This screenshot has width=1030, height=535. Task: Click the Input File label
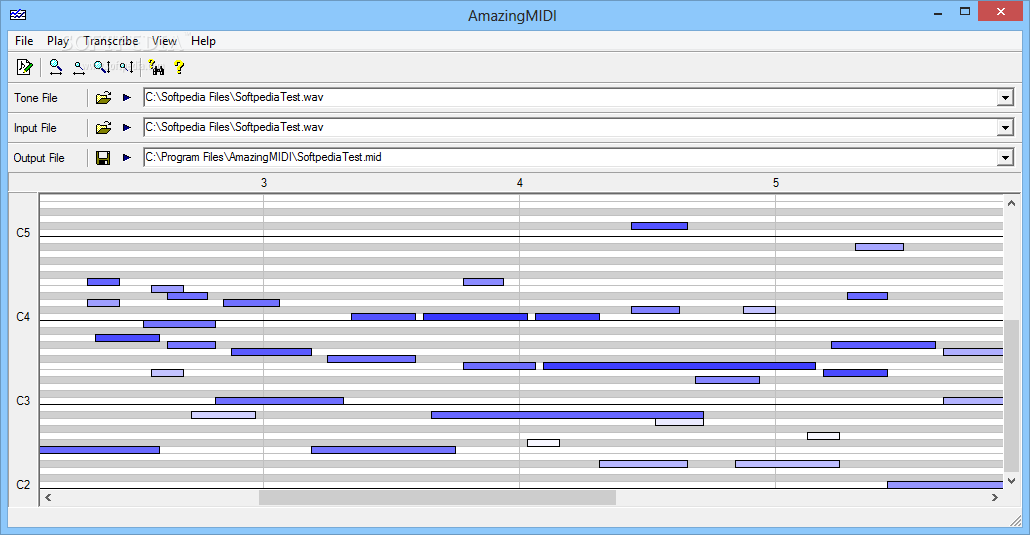[x=35, y=128]
